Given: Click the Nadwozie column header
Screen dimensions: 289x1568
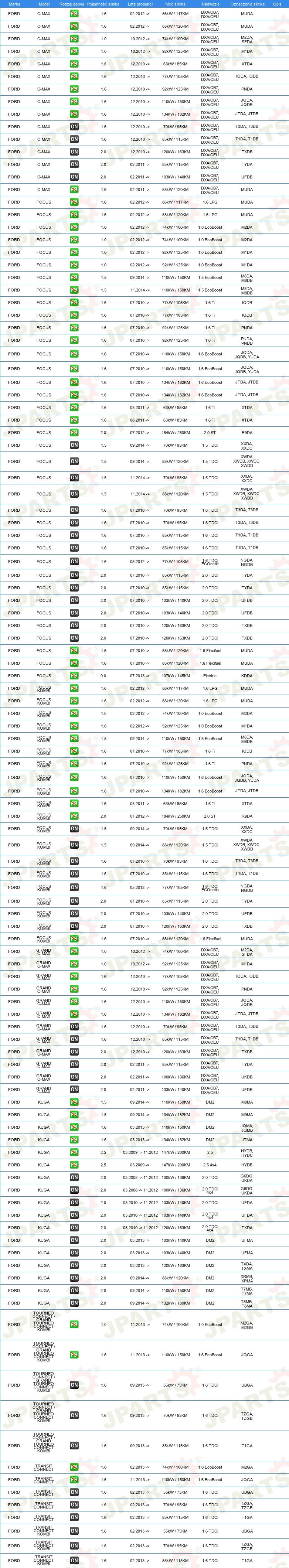Looking at the screenshot, I should point(211,4).
